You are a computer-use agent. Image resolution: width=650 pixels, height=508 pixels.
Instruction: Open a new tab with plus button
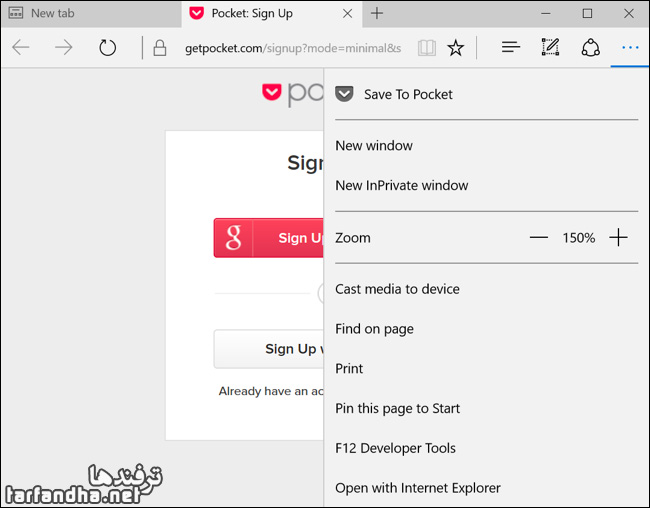(376, 13)
